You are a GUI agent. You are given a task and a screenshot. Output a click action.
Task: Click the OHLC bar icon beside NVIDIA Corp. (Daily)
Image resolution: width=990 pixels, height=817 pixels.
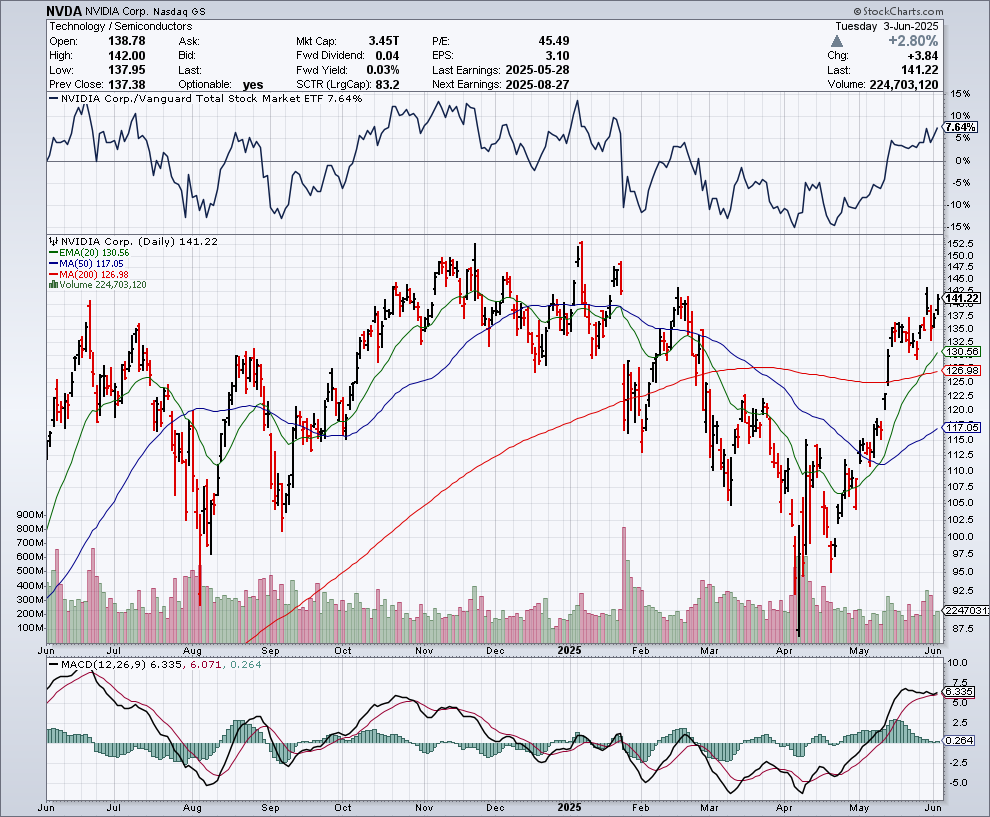click(x=54, y=241)
